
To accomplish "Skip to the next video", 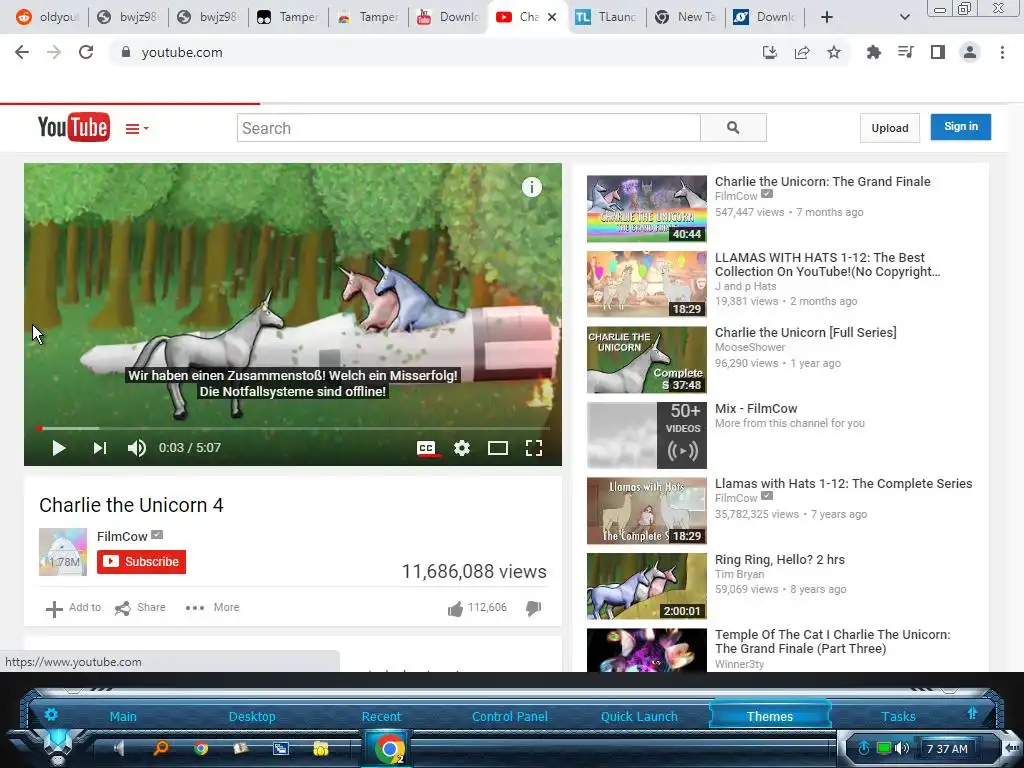I will pyautogui.click(x=99, y=448).
